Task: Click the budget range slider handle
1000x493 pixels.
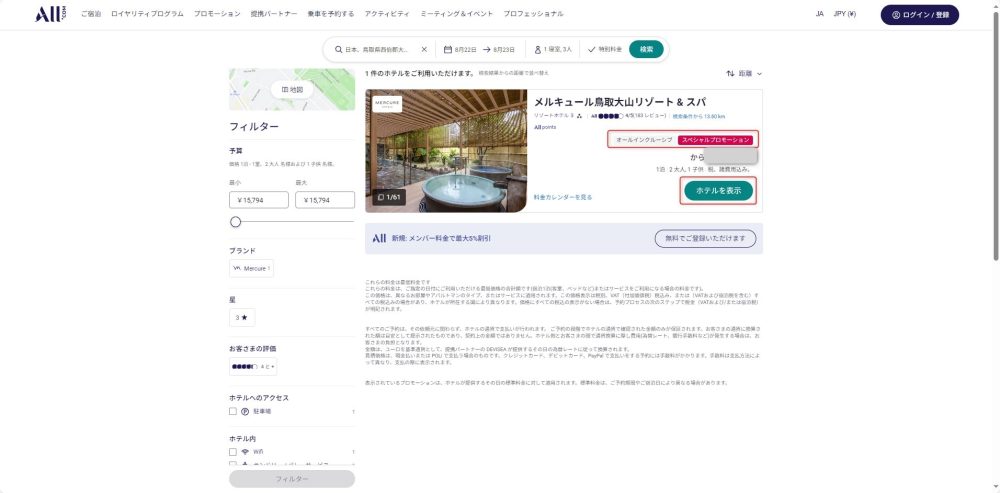Action: coord(235,222)
